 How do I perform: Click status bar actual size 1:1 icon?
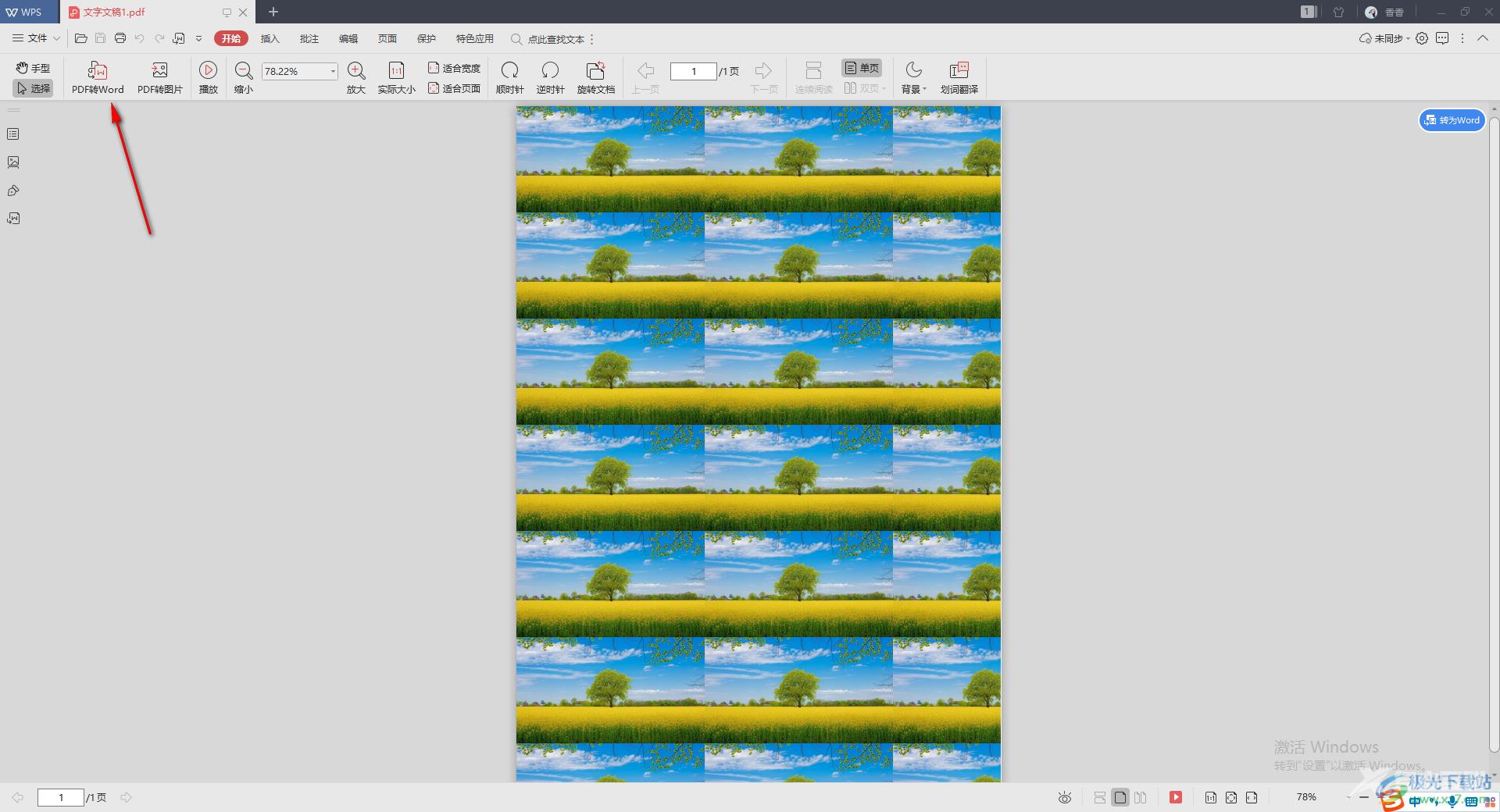(1211, 797)
